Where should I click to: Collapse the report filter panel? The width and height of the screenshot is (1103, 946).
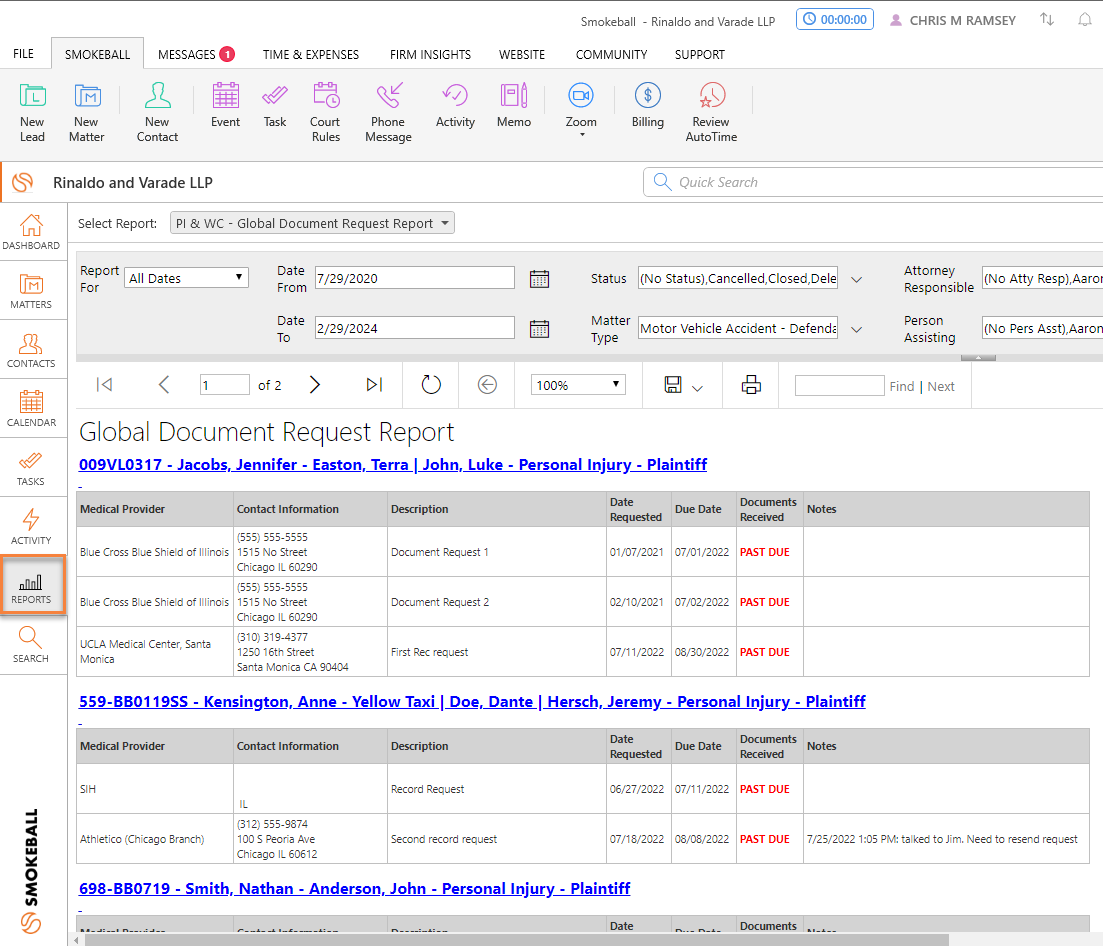[x=978, y=358]
